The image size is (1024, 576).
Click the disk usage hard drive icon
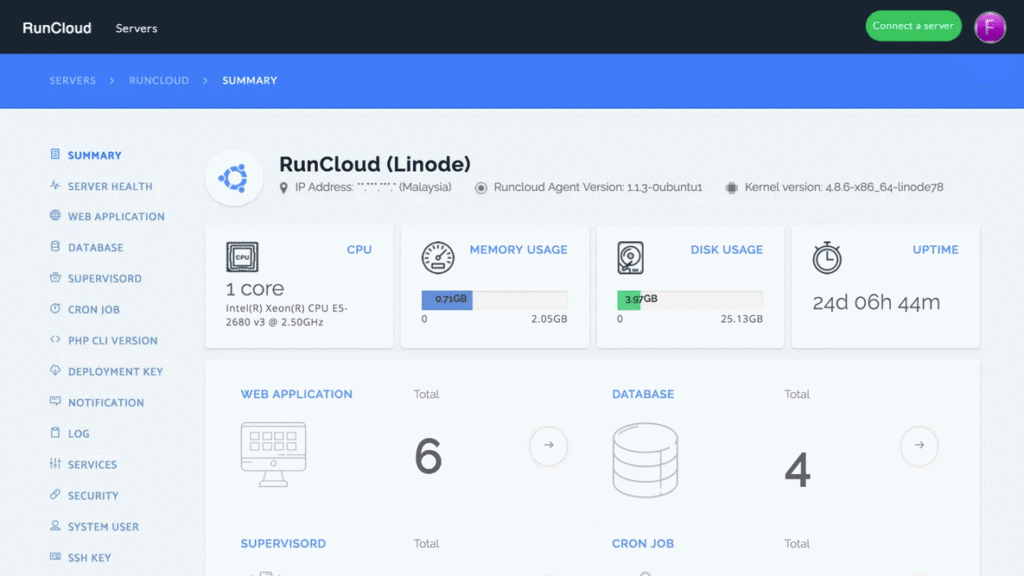pos(630,257)
